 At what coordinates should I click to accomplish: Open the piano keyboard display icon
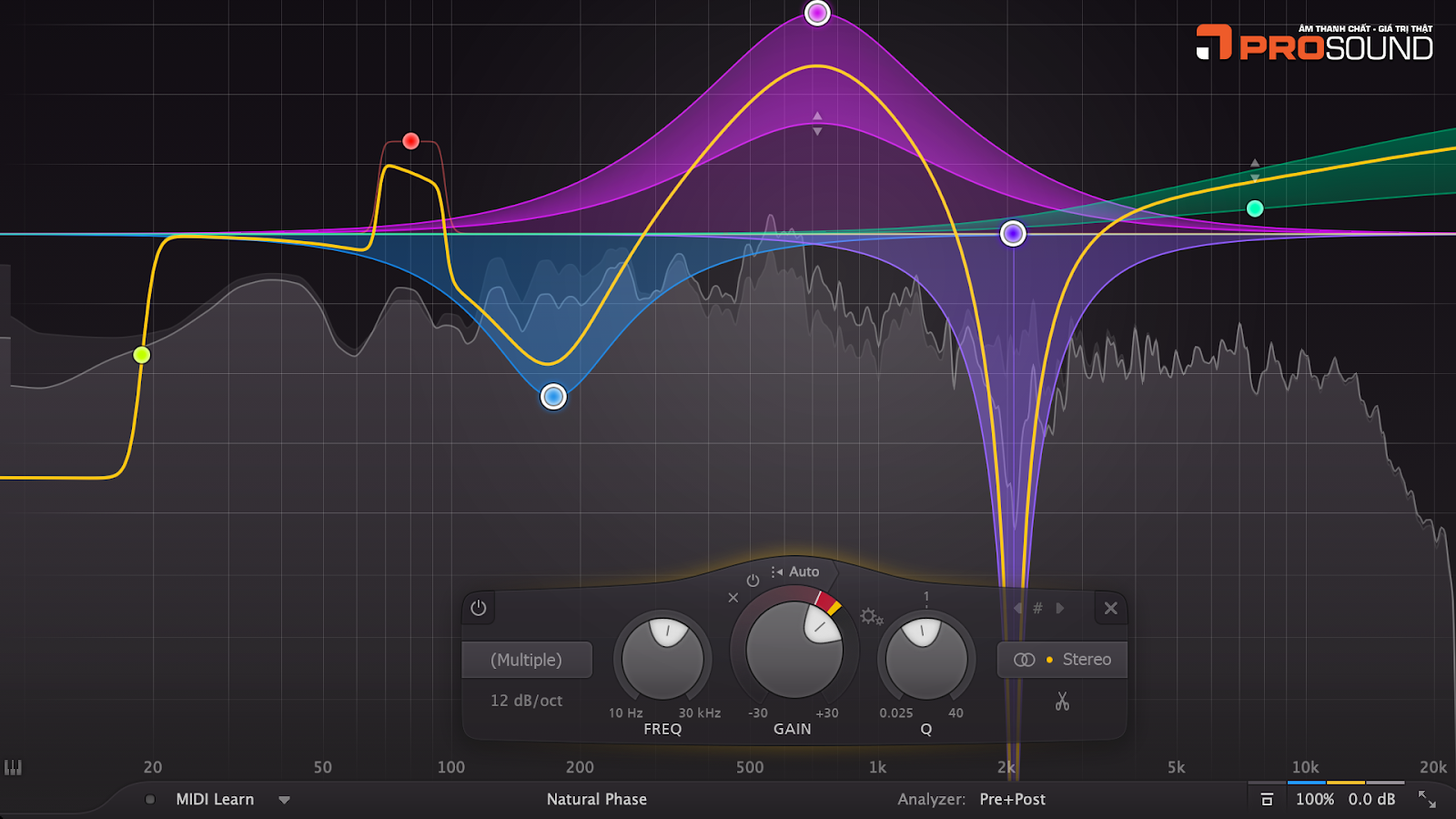13,768
